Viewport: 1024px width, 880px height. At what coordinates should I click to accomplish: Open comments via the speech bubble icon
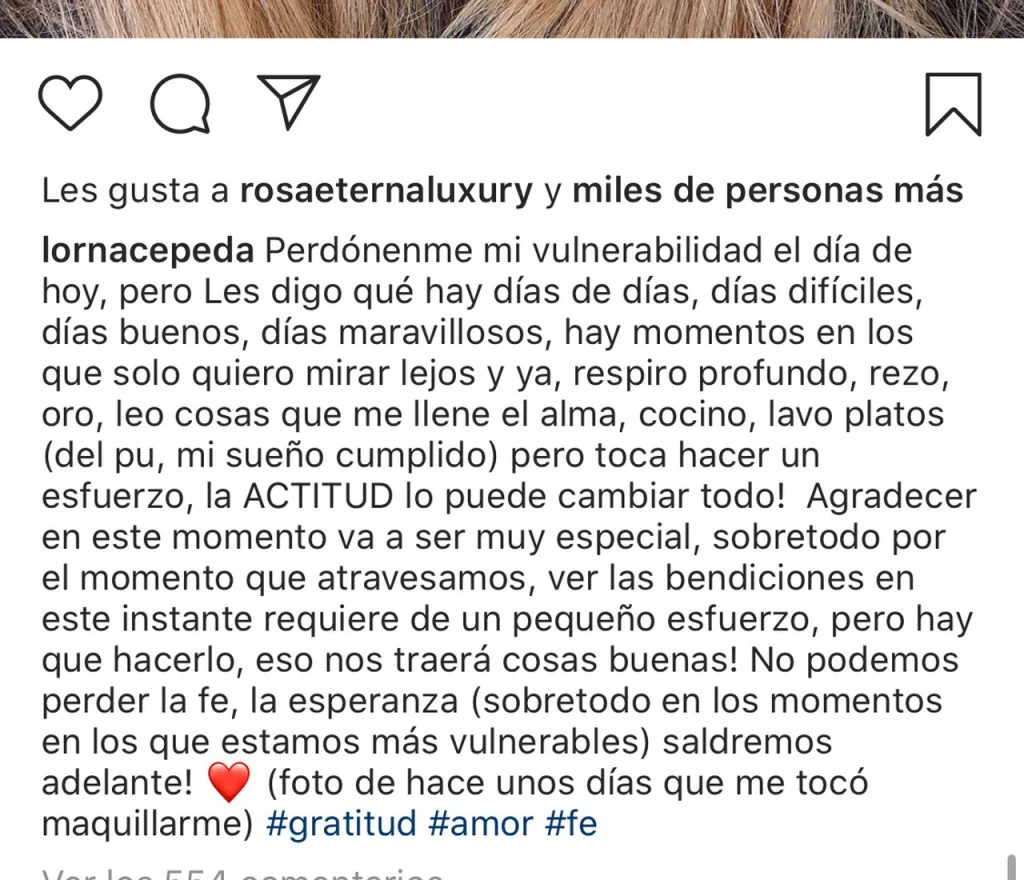click(181, 104)
